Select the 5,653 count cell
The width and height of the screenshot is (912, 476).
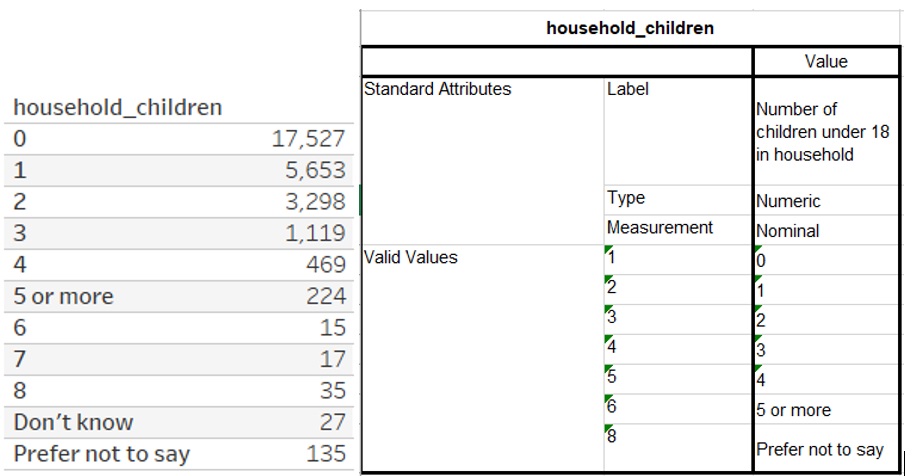coord(315,171)
